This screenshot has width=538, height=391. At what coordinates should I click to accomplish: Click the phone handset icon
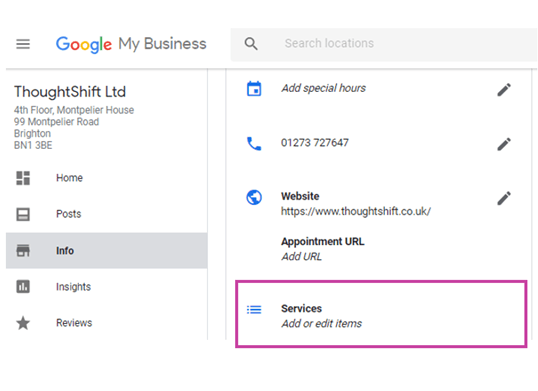(x=254, y=144)
